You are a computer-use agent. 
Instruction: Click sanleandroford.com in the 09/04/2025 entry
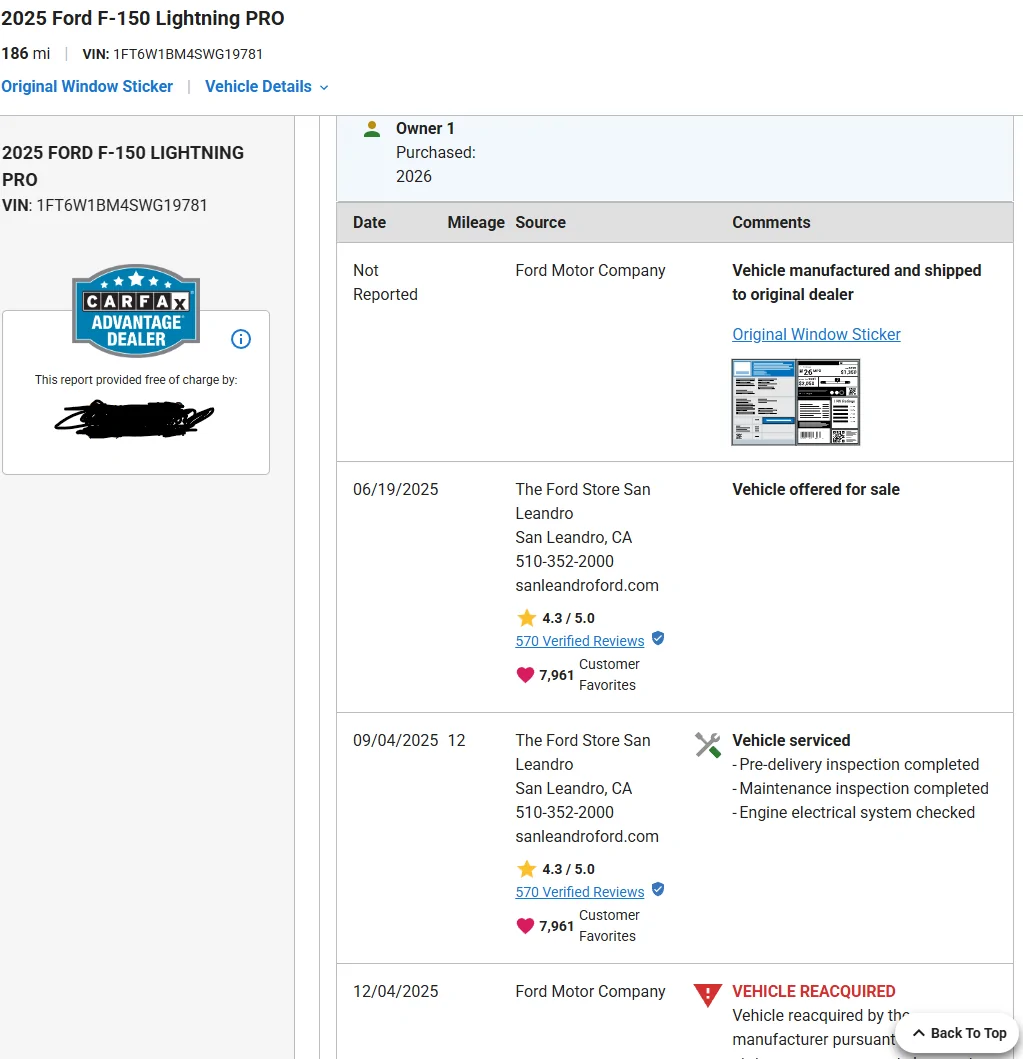click(x=587, y=837)
